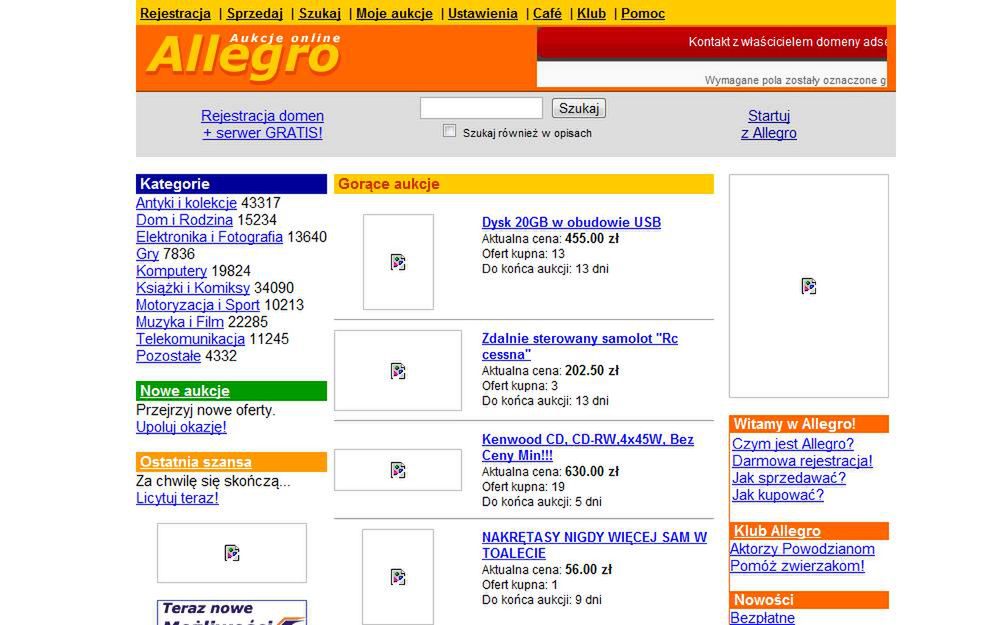Go to Moje aukcje
Image resolution: width=1000 pixels, height=625 pixels.
[394, 13]
